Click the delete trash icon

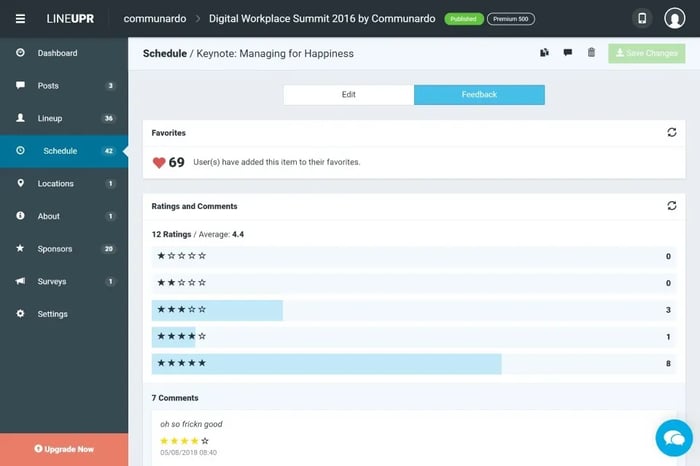click(x=591, y=53)
